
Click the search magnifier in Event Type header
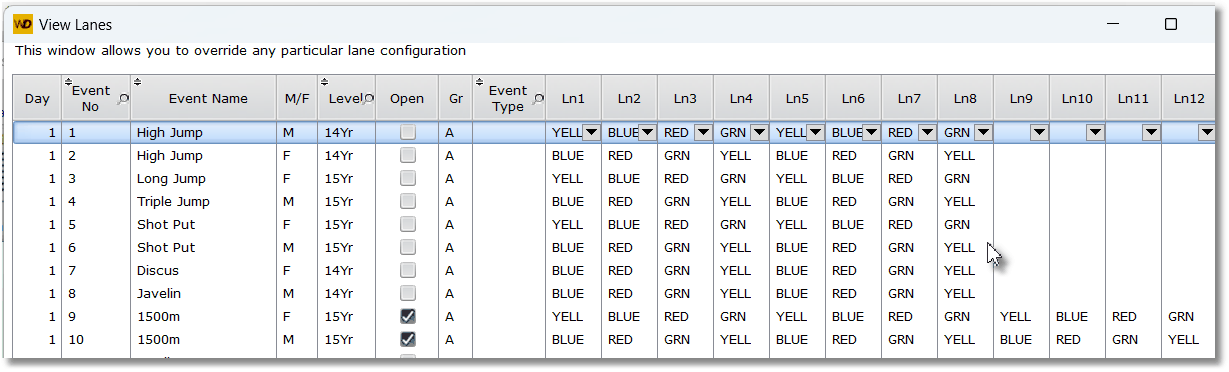click(539, 99)
